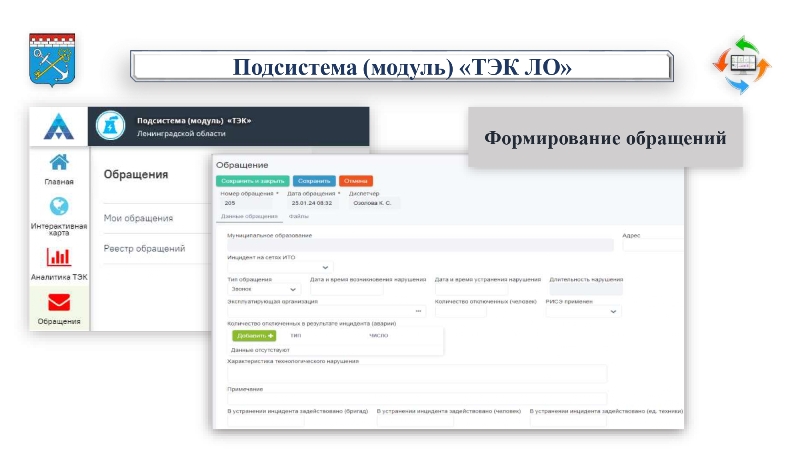Click Номер обращения field
Screen dimensions: 800x450
coord(247,203)
